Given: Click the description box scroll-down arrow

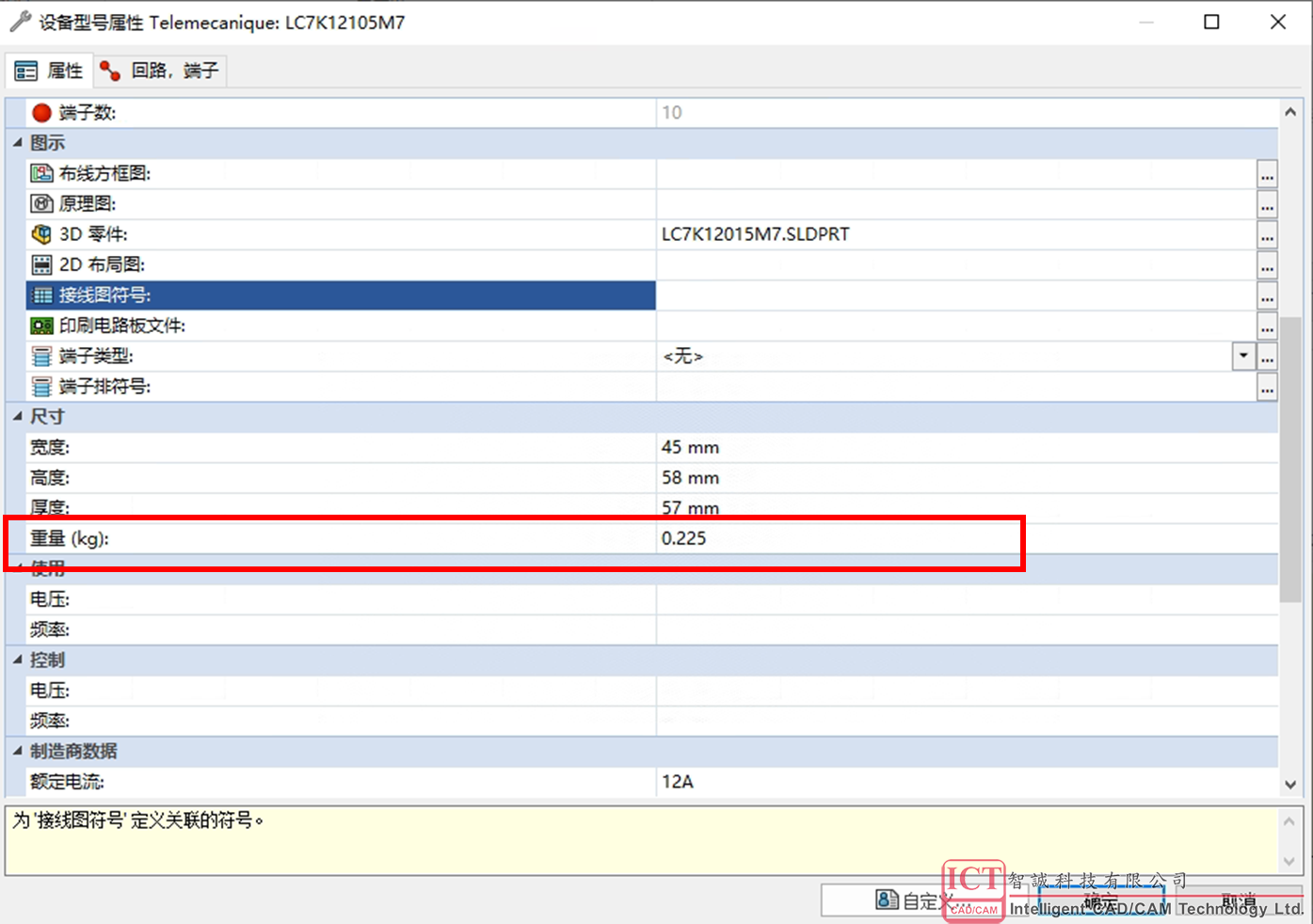Looking at the screenshot, I should point(1289,861).
